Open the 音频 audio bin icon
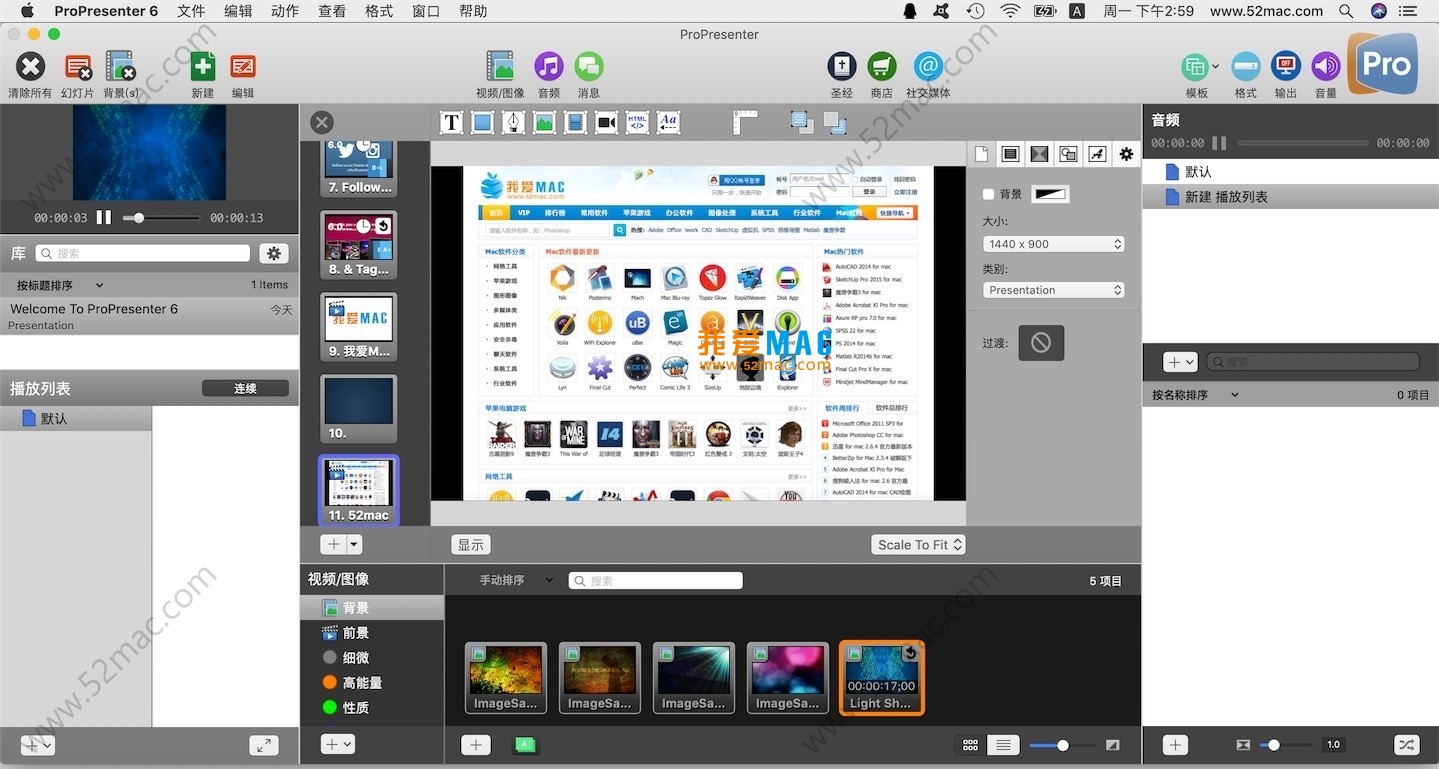Screen dimensions: 1439x769 [548, 67]
